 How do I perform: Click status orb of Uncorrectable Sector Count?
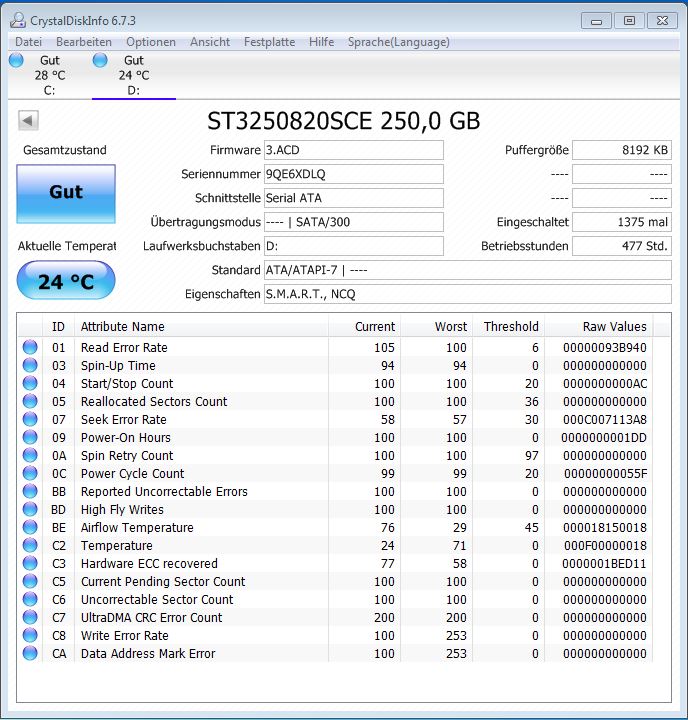(30, 599)
